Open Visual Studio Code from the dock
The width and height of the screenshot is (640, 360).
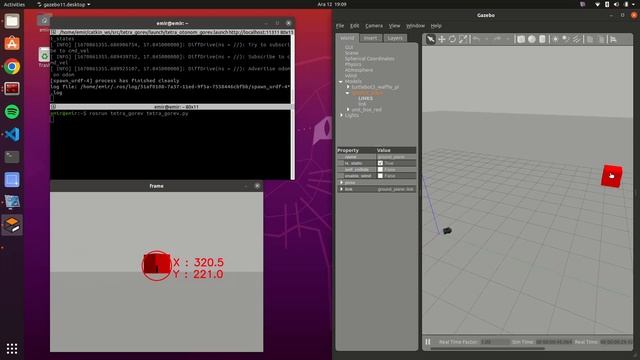pos(12,134)
